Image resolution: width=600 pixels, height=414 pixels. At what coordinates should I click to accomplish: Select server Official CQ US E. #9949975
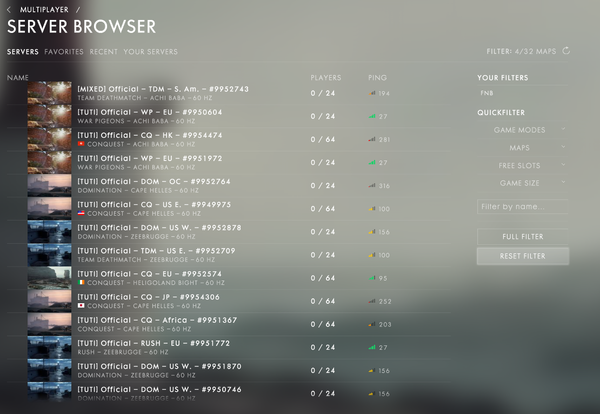tap(229, 209)
